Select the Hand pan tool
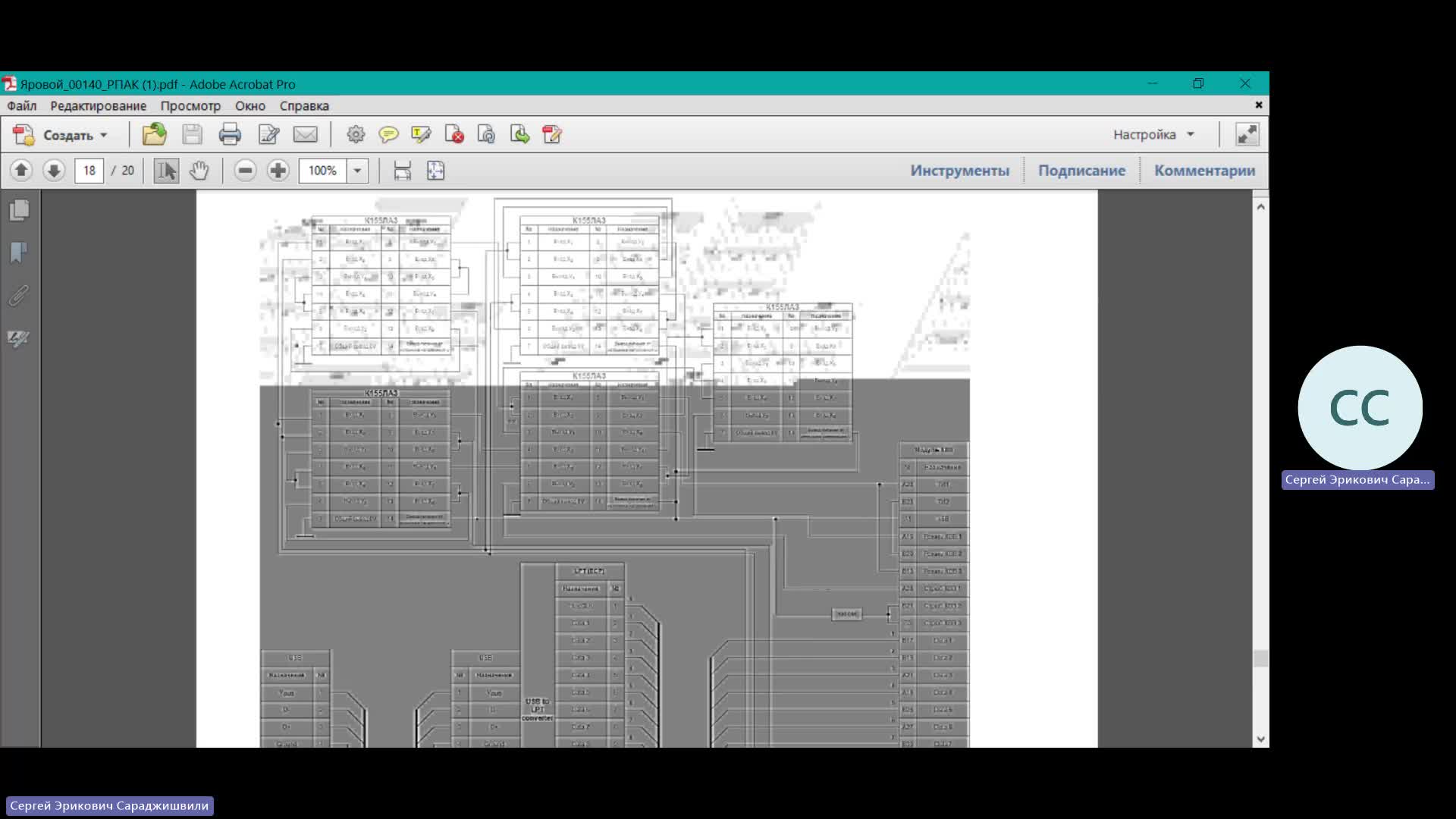 point(199,171)
